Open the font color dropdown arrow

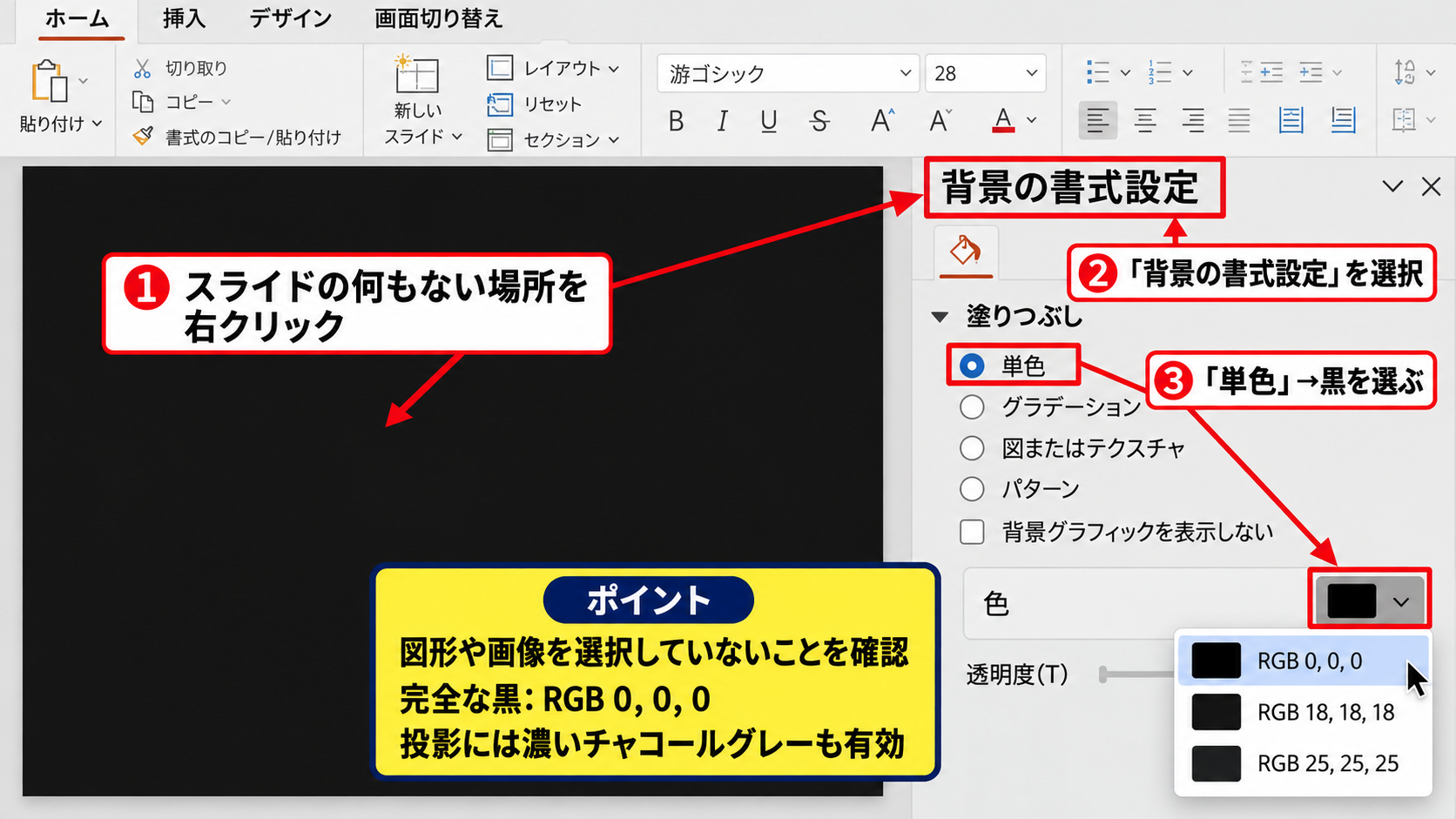point(1032,120)
